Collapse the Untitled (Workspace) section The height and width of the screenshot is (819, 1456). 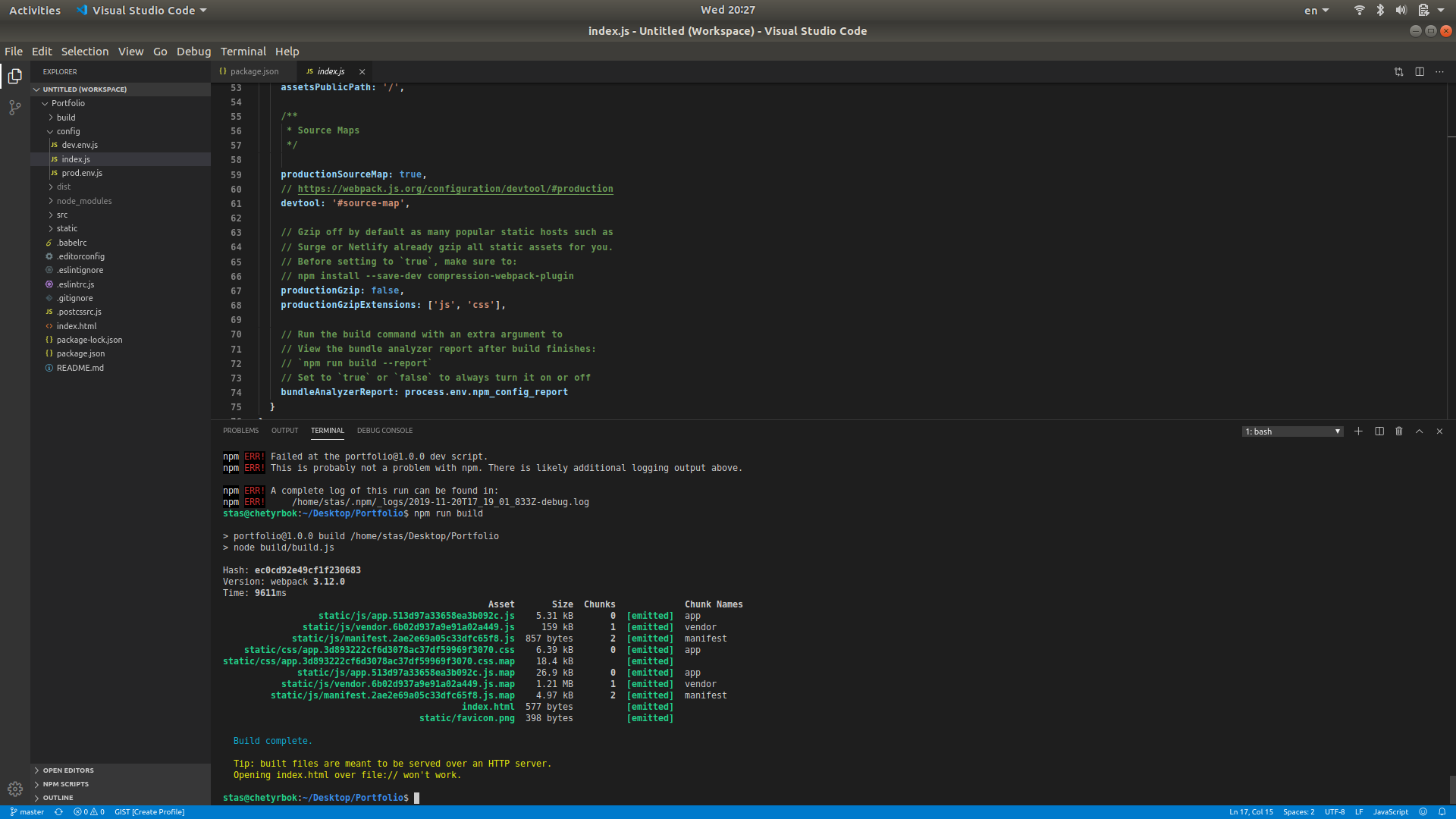coord(121,89)
